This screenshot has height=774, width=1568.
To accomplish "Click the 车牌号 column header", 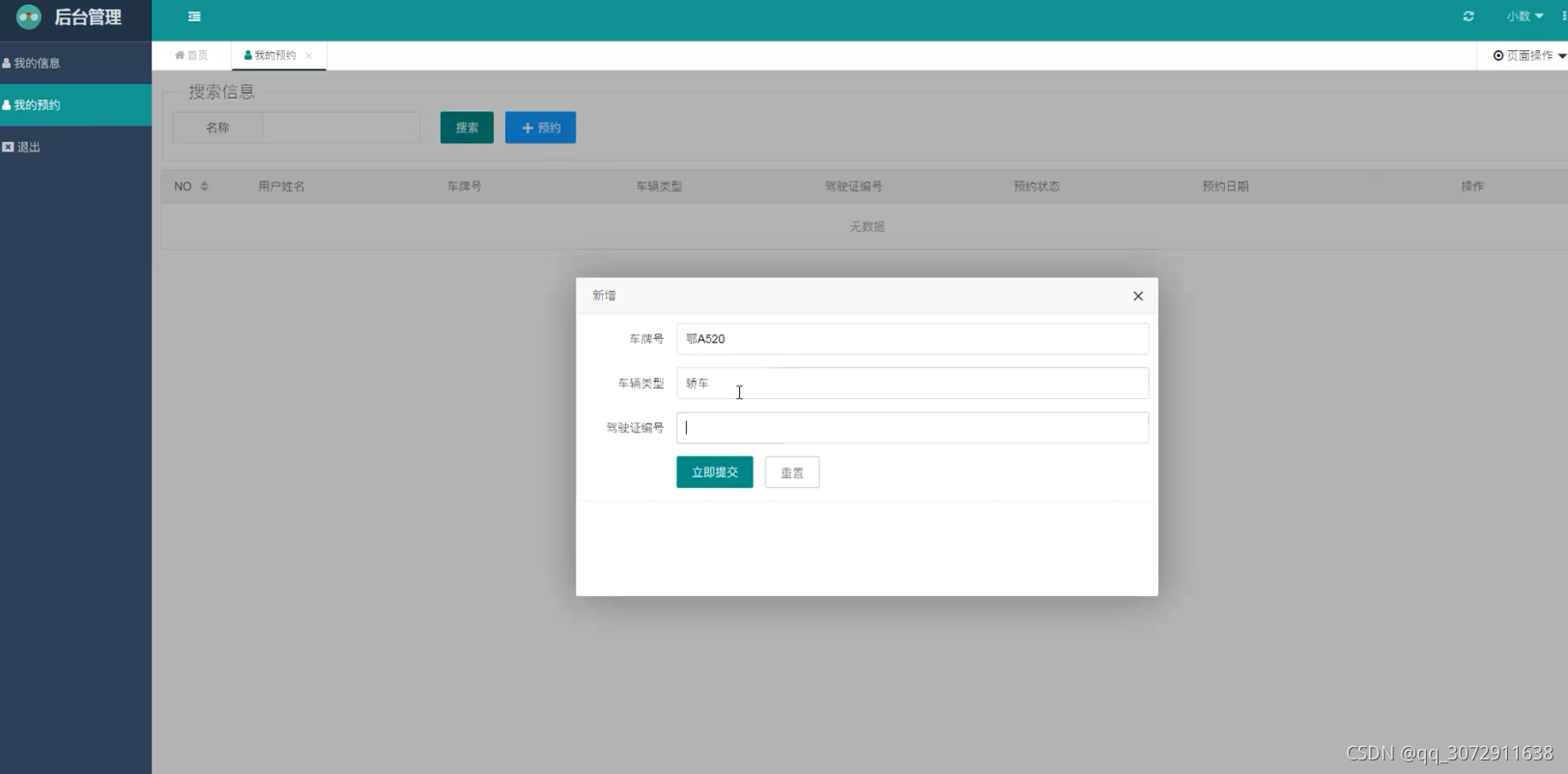I will (464, 186).
